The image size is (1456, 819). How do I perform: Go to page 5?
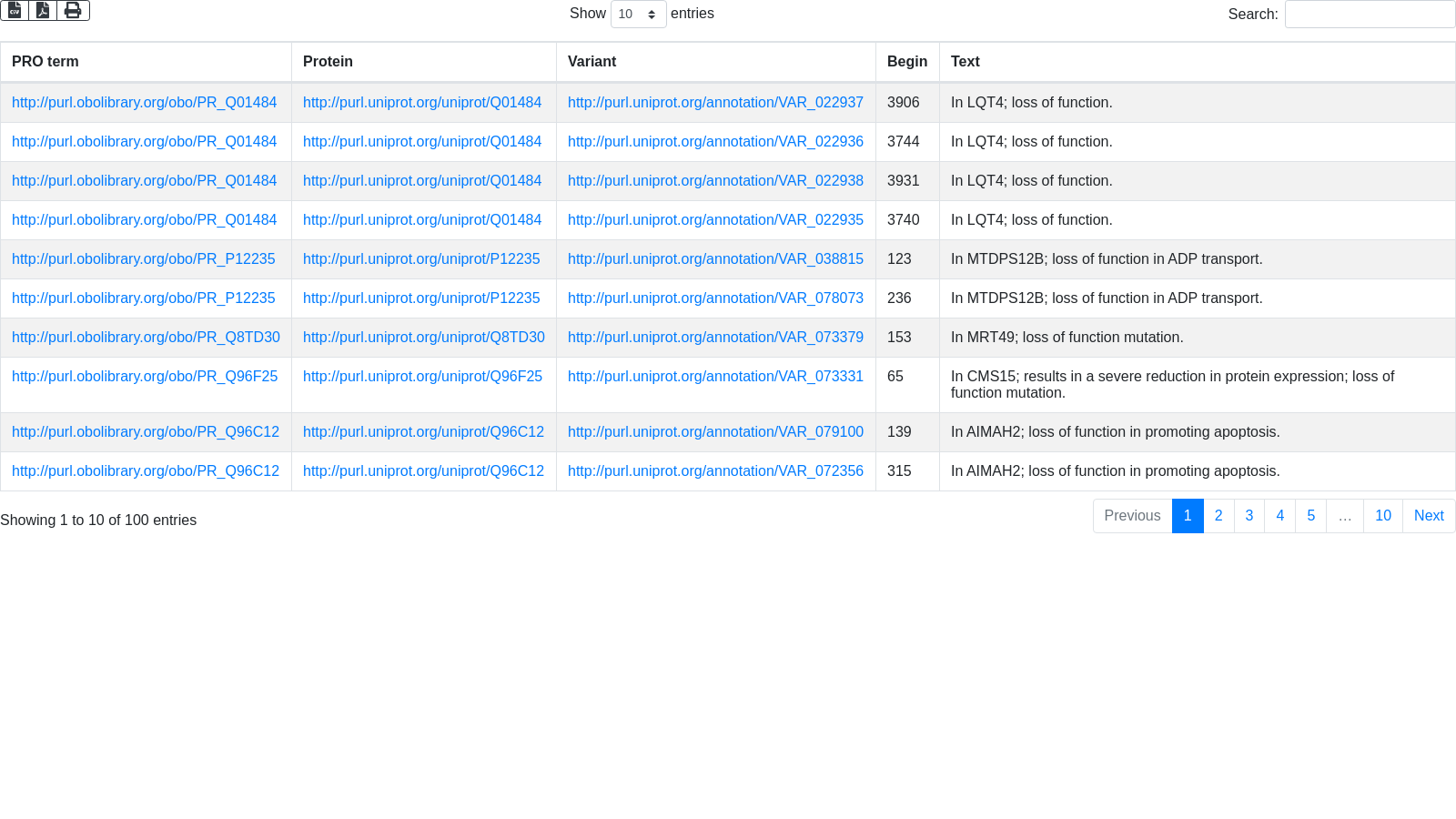[1310, 516]
